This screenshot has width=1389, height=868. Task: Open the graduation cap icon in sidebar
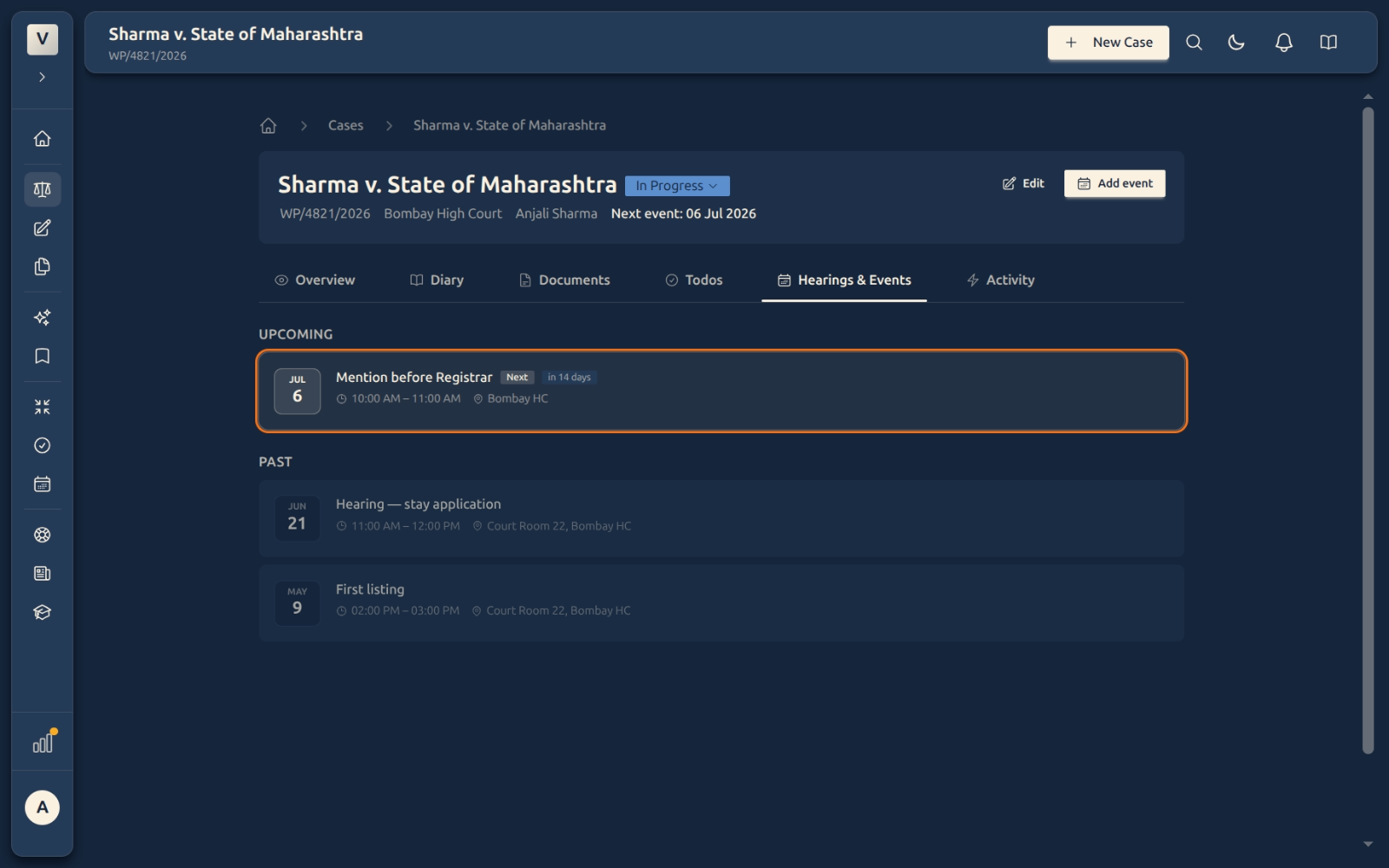click(42, 612)
